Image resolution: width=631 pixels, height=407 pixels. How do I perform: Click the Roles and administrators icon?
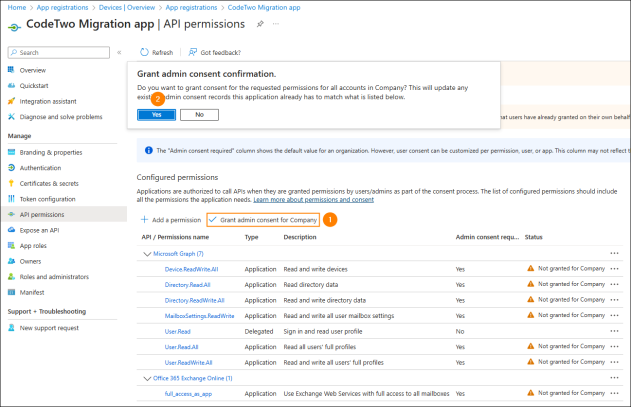point(11,277)
